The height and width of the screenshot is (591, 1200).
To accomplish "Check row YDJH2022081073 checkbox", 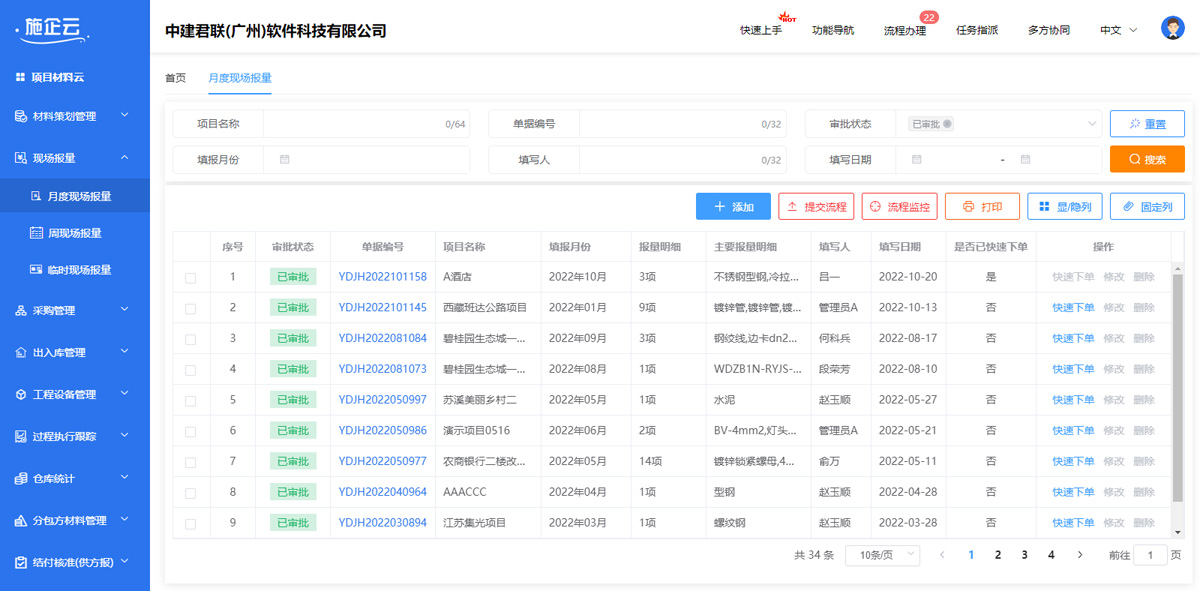I will (190, 370).
